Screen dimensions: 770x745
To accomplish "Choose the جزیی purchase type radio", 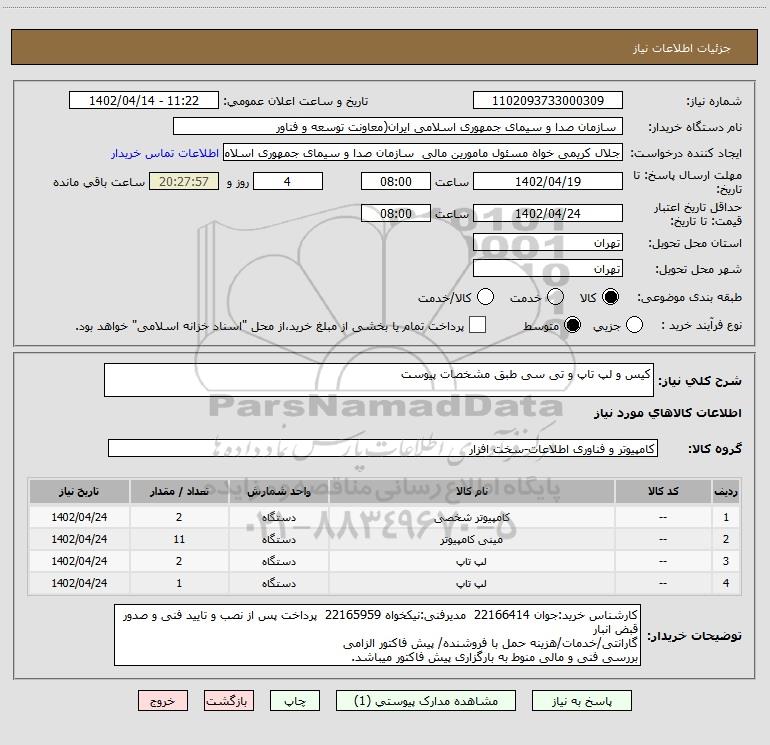I will tap(634, 325).
